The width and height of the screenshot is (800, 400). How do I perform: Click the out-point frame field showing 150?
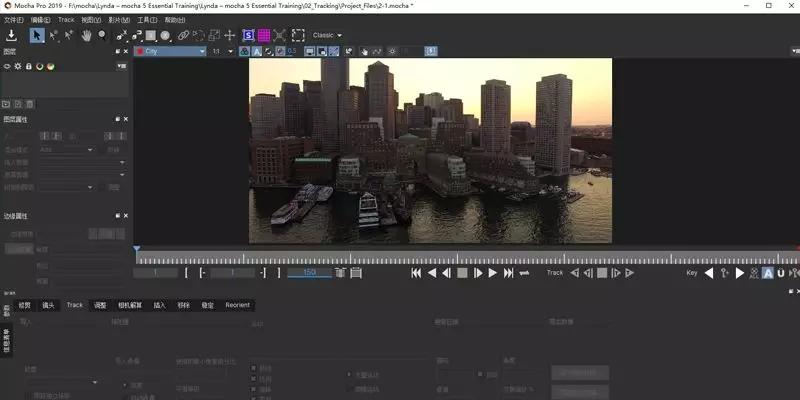tap(309, 272)
